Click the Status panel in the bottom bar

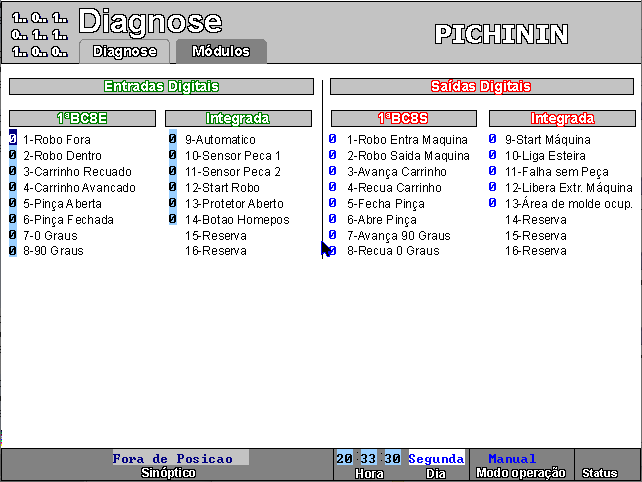[x=600, y=465]
